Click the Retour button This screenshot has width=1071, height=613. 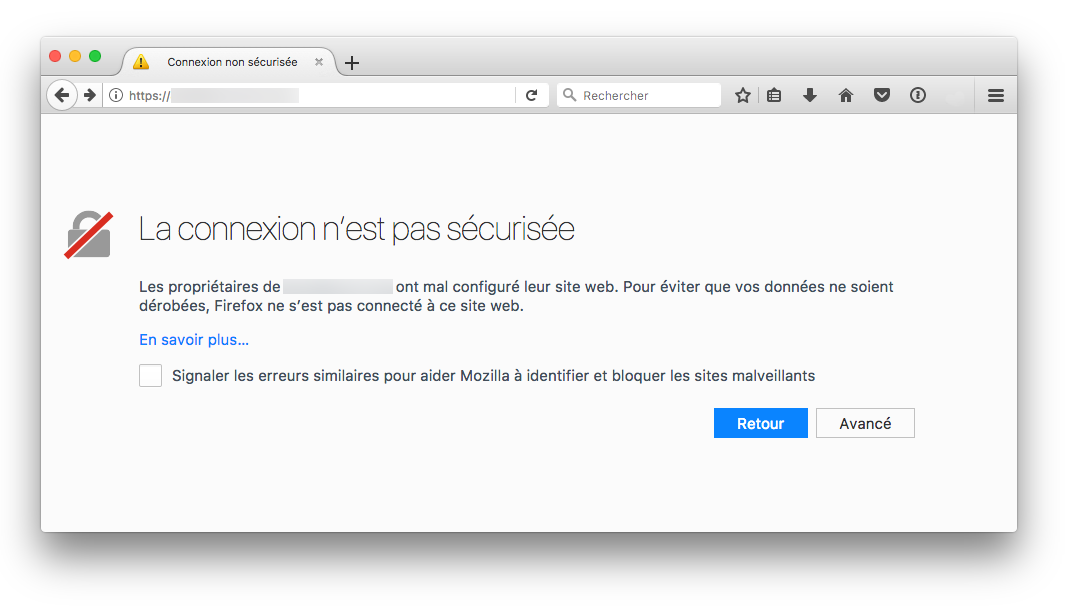[x=760, y=423]
